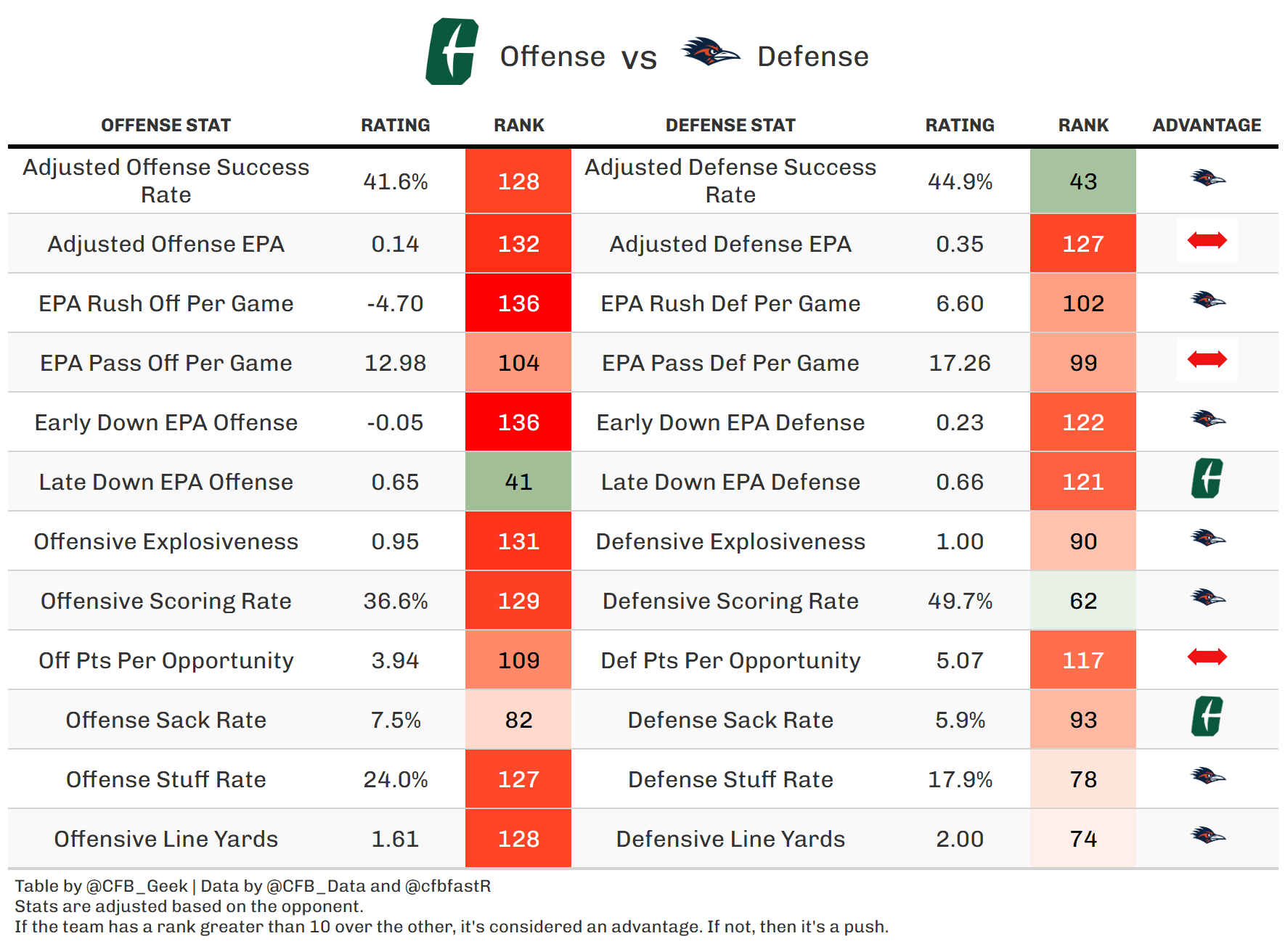The height and width of the screenshot is (952, 1285).
Task: Click the OFFENSE STAT column header
Action: pyautogui.click(x=166, y=126)
